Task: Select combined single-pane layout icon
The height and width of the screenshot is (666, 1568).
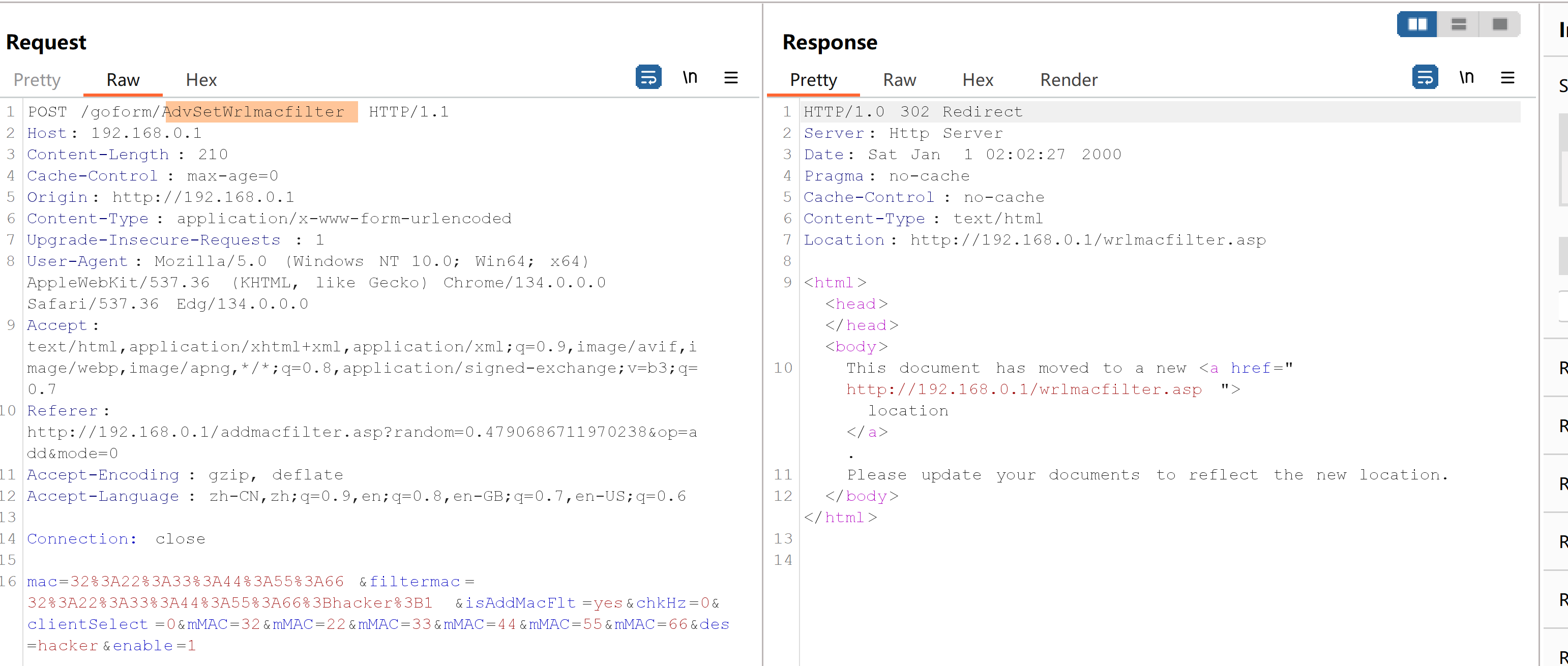Action: tap(1499, 24)
